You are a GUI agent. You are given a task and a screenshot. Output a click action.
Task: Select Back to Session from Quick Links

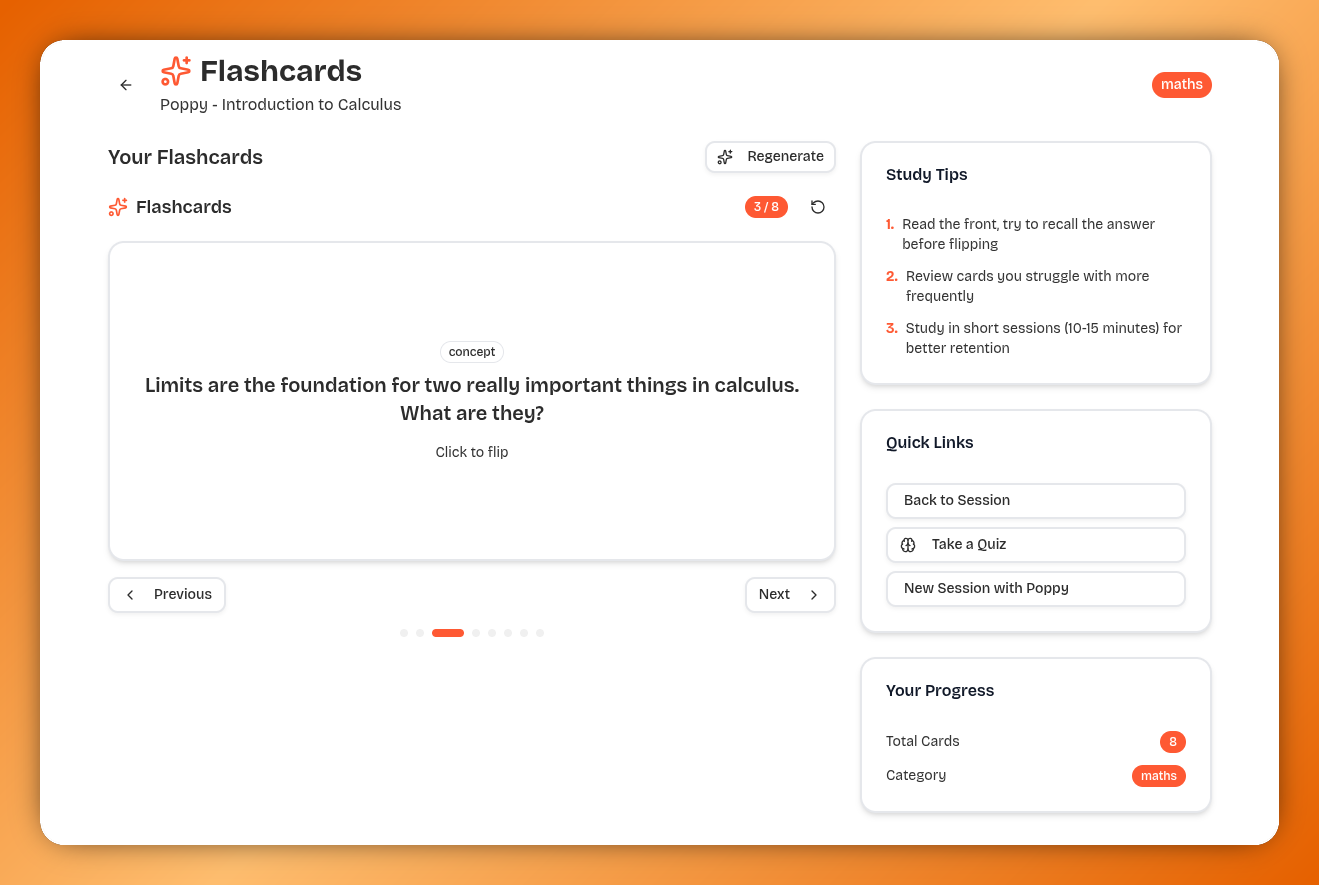(1035, 500)
